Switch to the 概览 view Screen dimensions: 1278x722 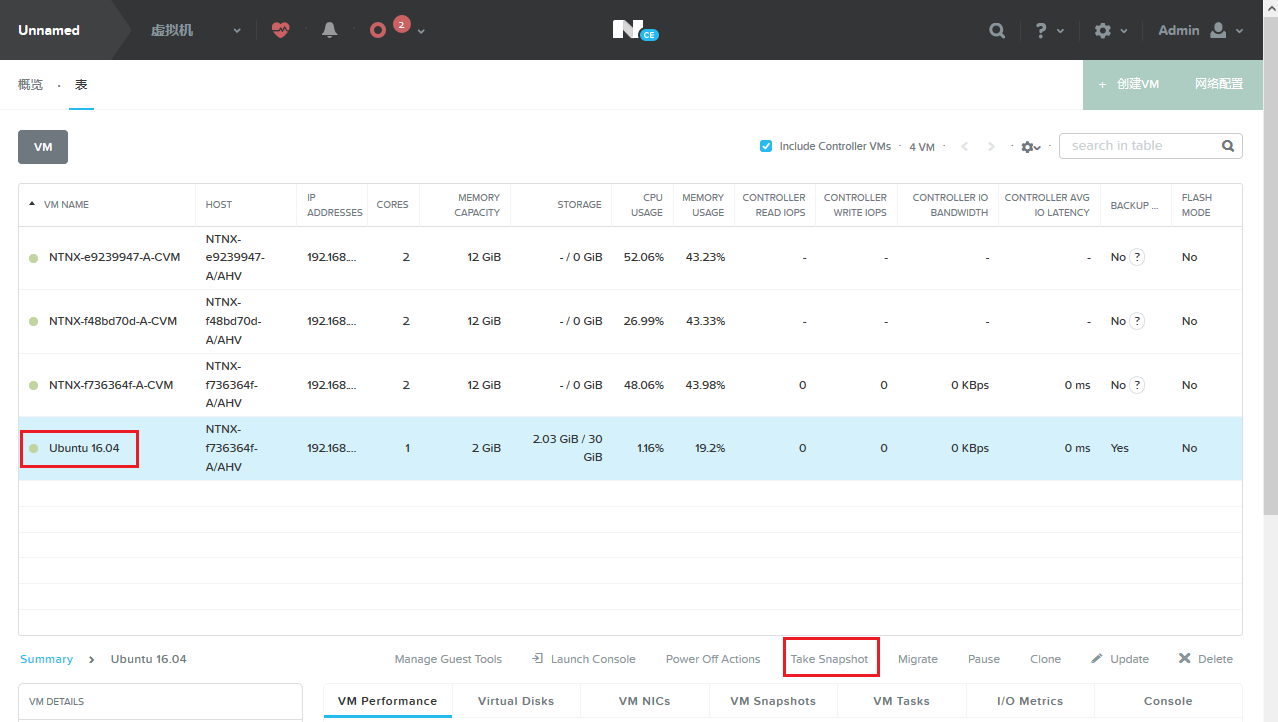tap(31, 85)
